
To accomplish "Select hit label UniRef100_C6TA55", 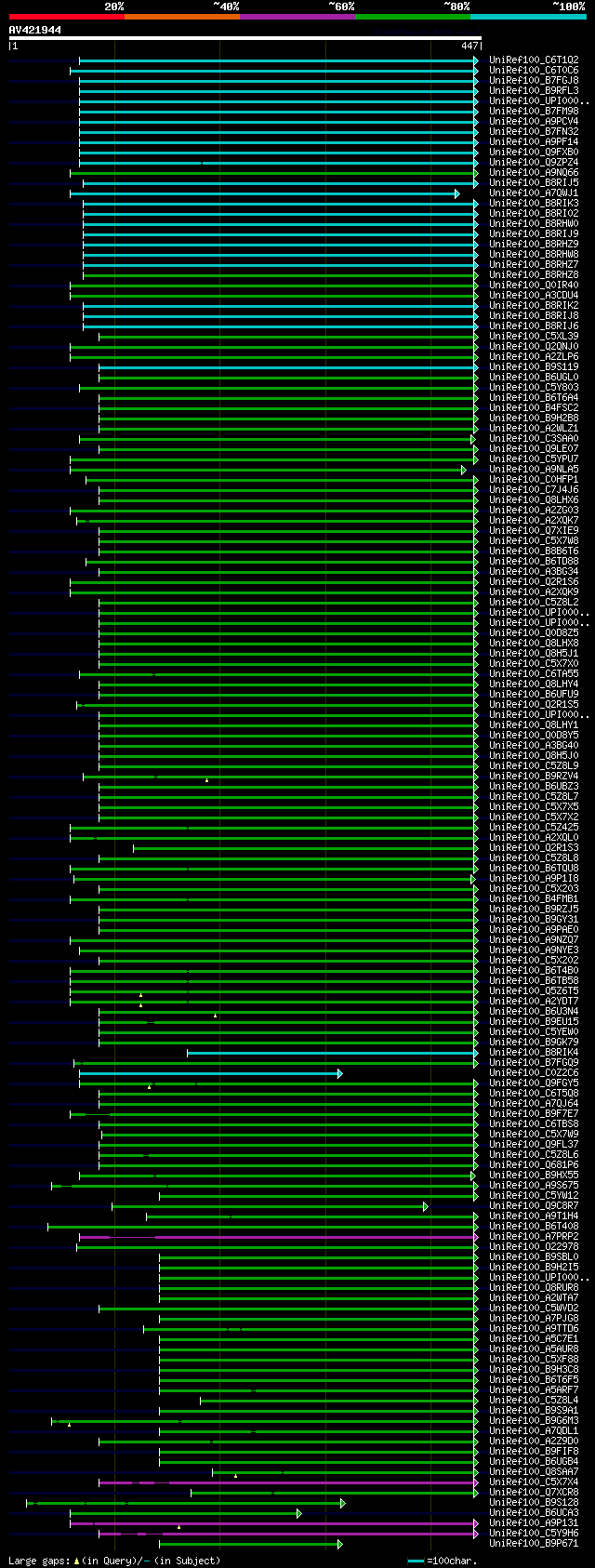I will click(x=534, y=673).
